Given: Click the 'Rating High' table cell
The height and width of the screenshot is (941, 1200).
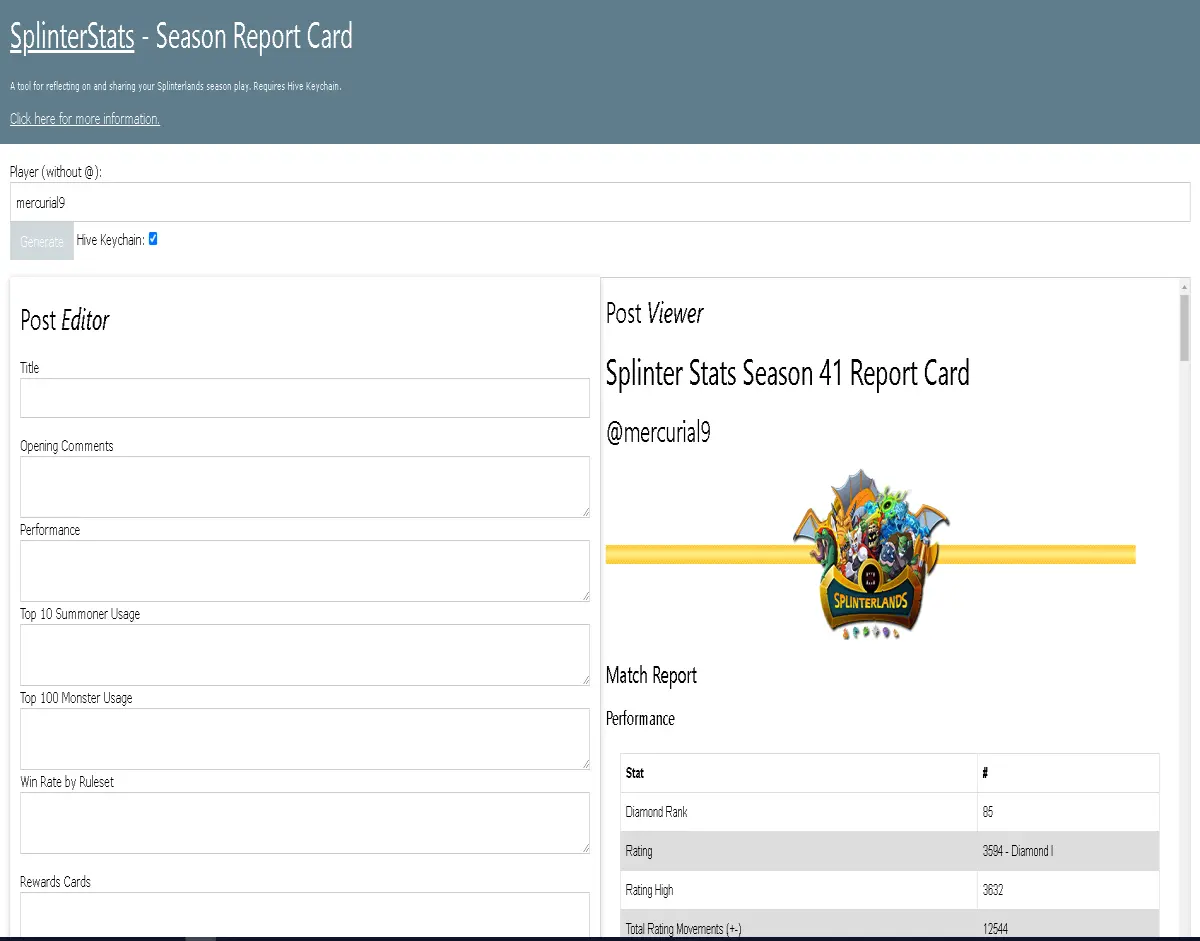Looking at the screenshot, I should [799, 890].
